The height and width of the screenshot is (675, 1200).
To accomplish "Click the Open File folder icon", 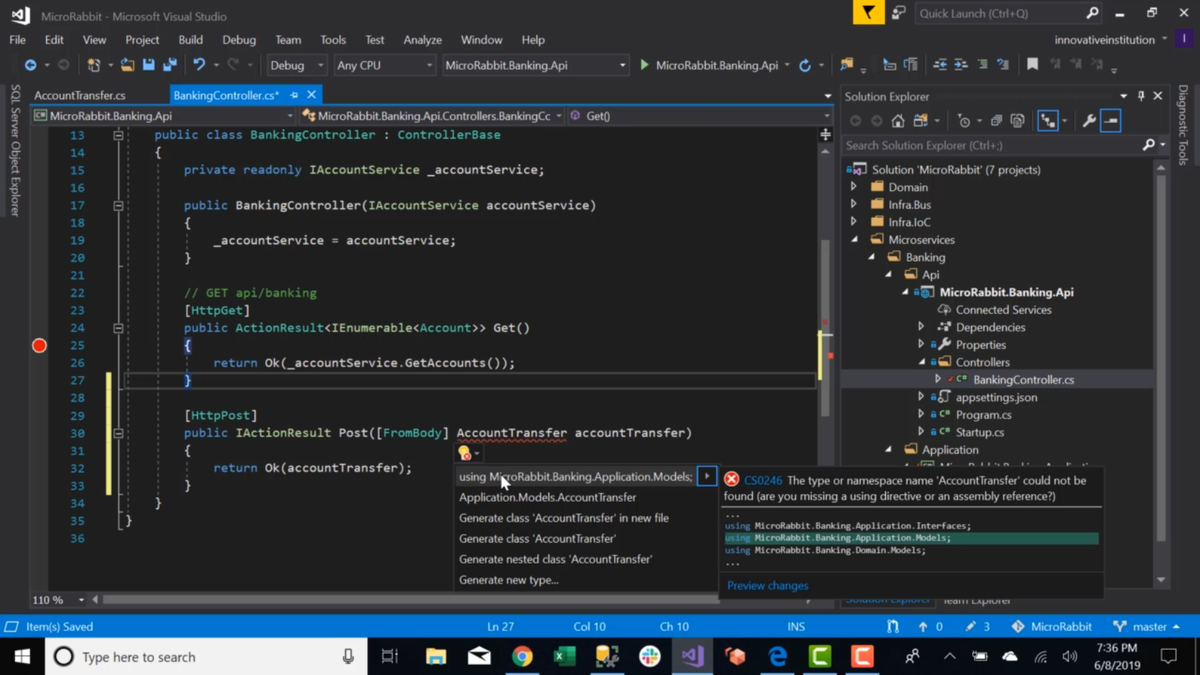I will click(127, 65).
